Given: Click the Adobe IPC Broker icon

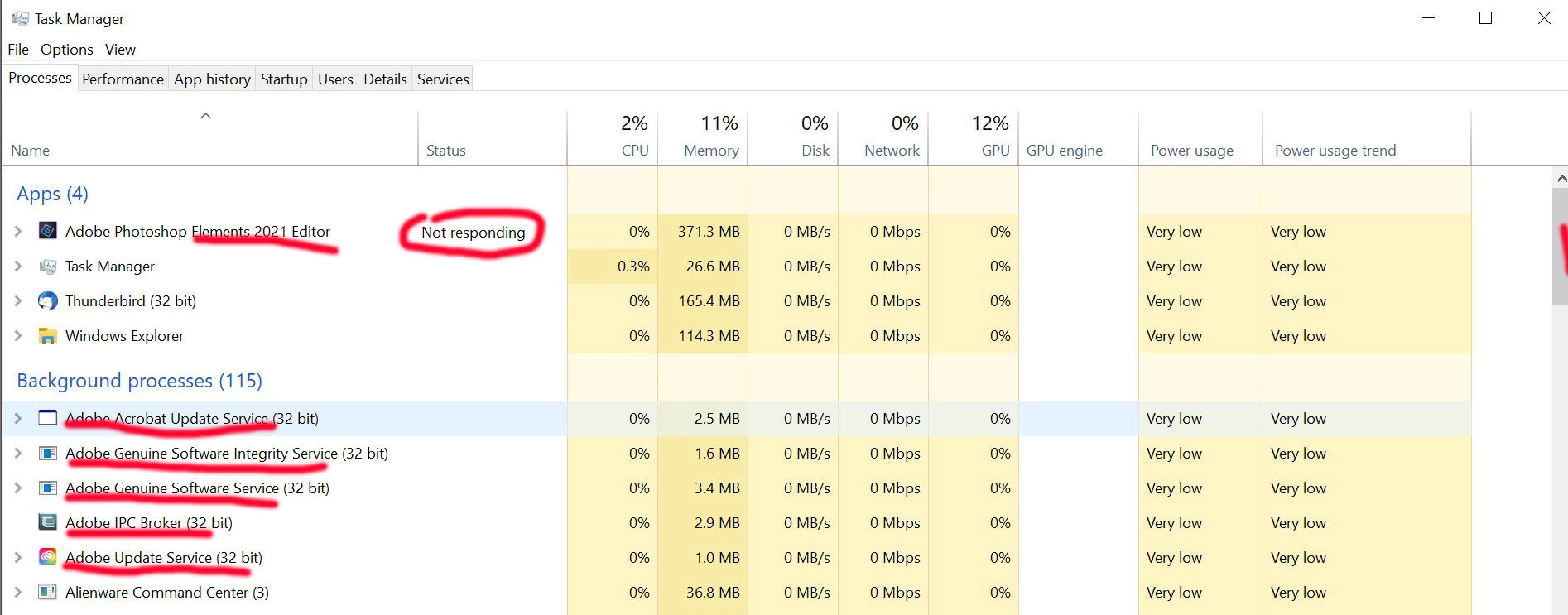Looking at the screenshot, I should click(x=48, y=523).
